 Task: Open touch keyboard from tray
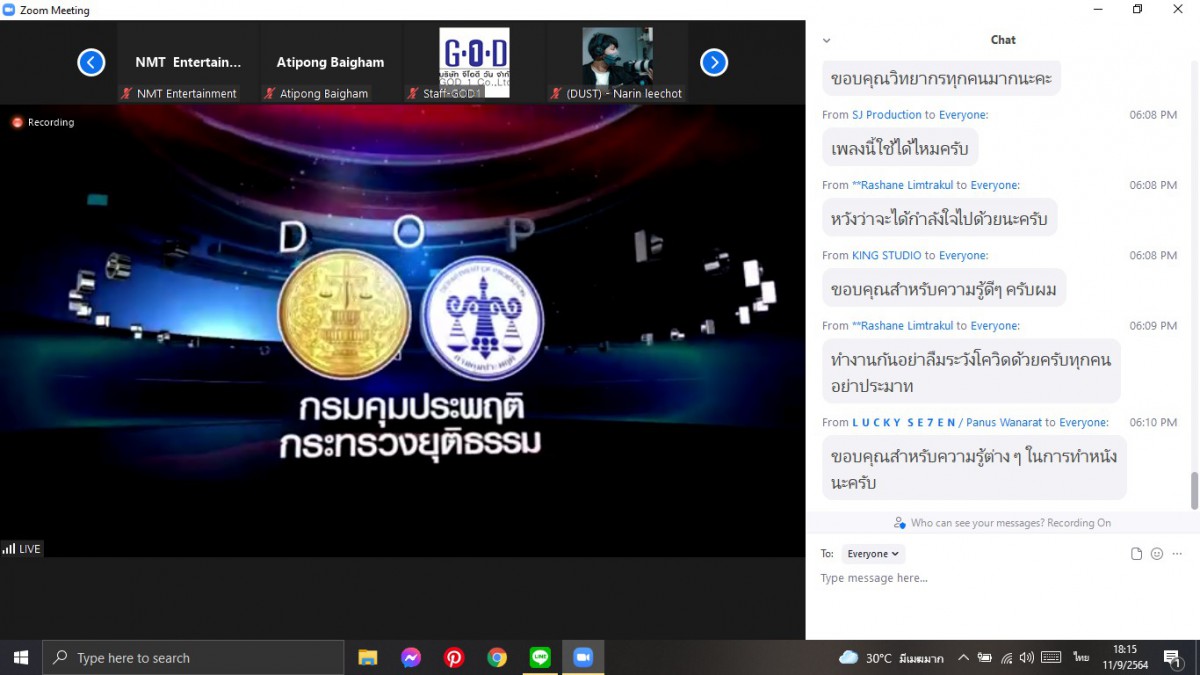[x=1051, y=658]
